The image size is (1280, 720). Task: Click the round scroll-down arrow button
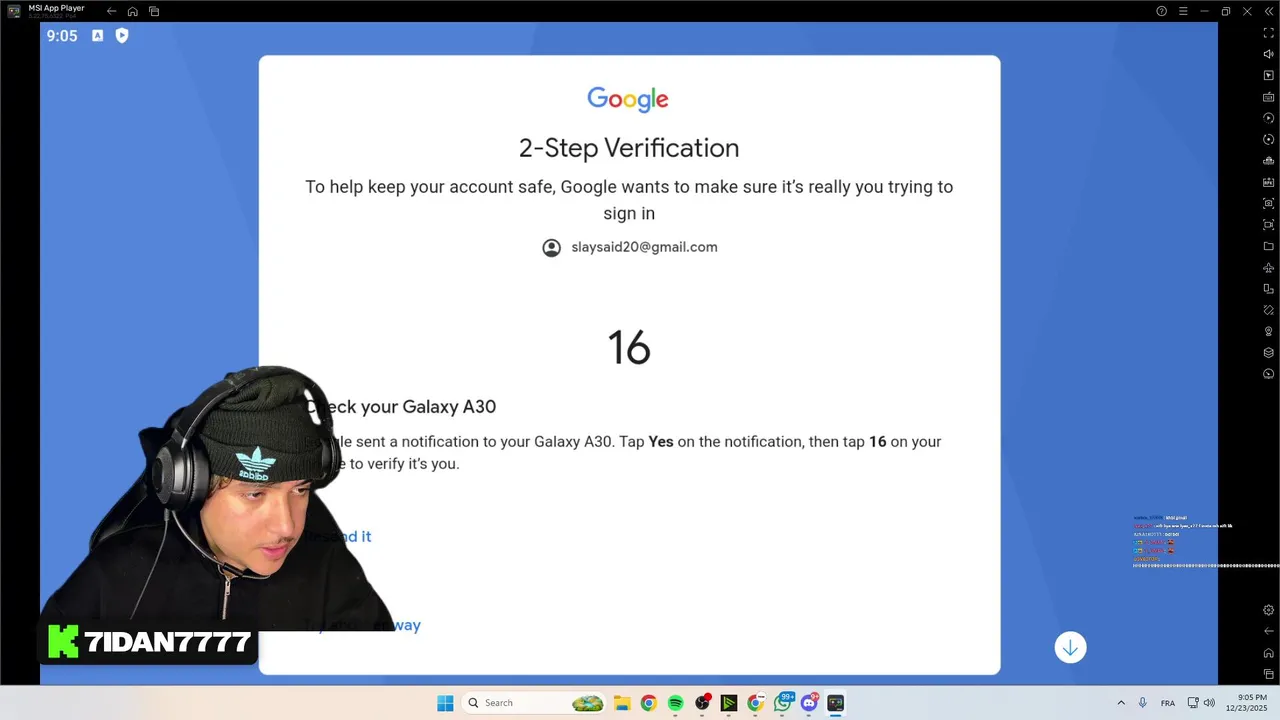tap(1070, 648)
